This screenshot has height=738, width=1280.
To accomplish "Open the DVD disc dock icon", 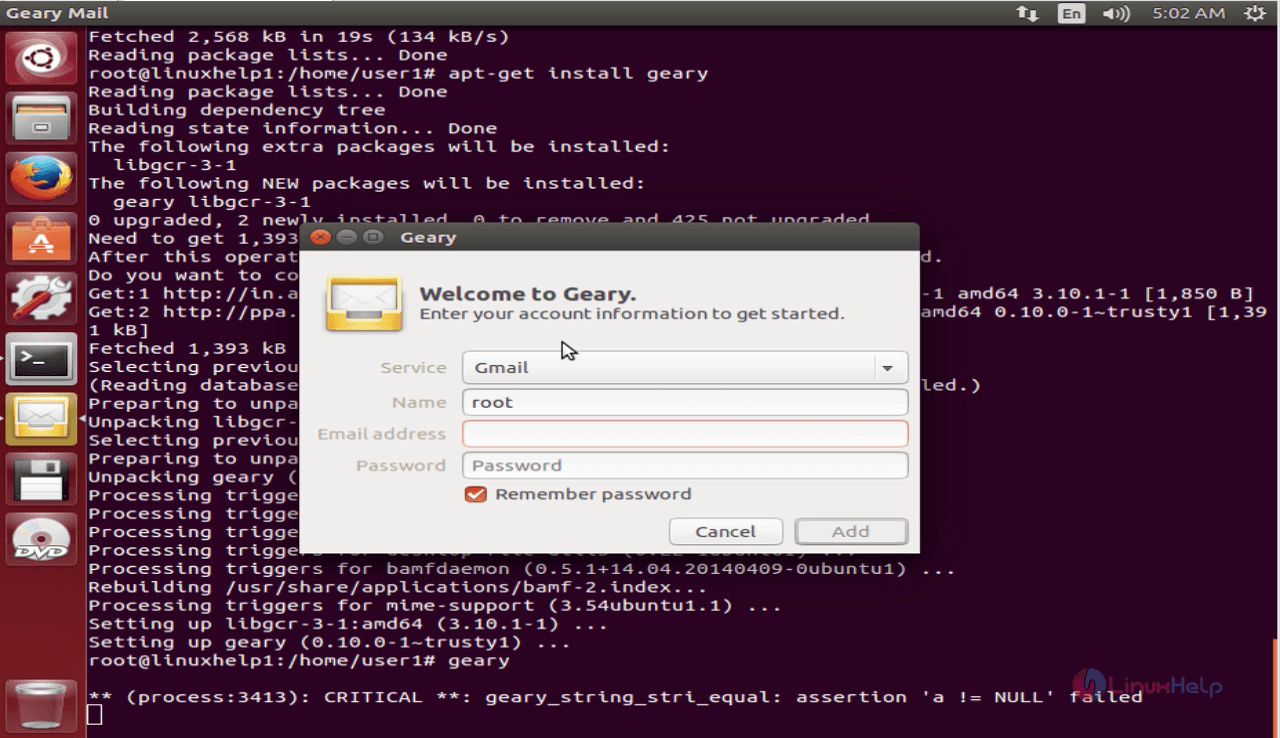I will (41, 539).
